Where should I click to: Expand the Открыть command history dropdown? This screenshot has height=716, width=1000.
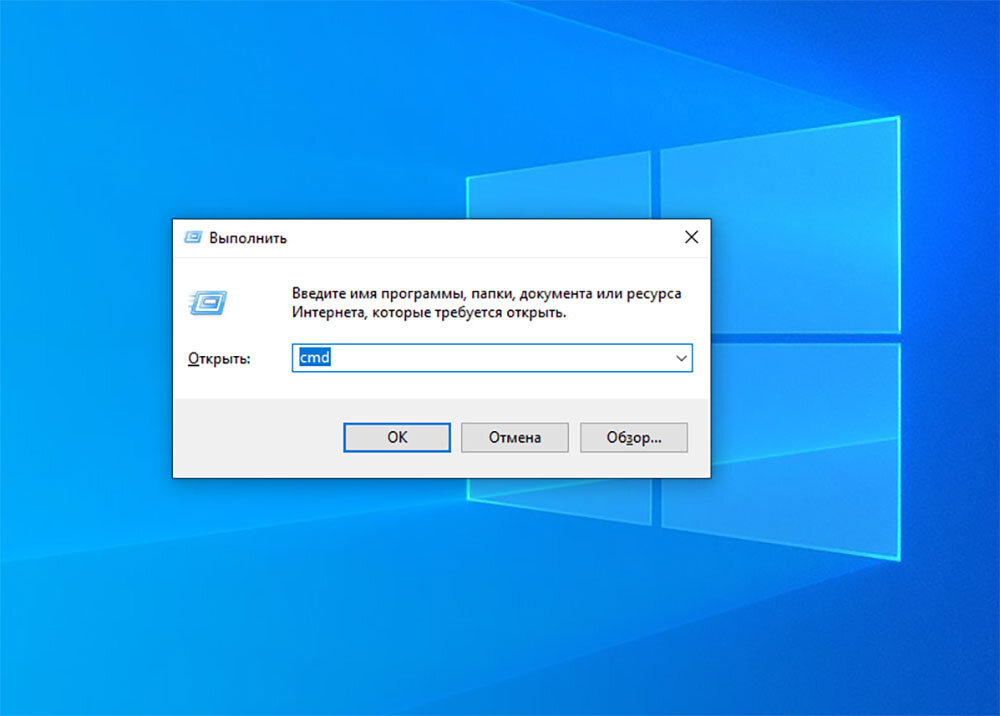click(681, 358)
